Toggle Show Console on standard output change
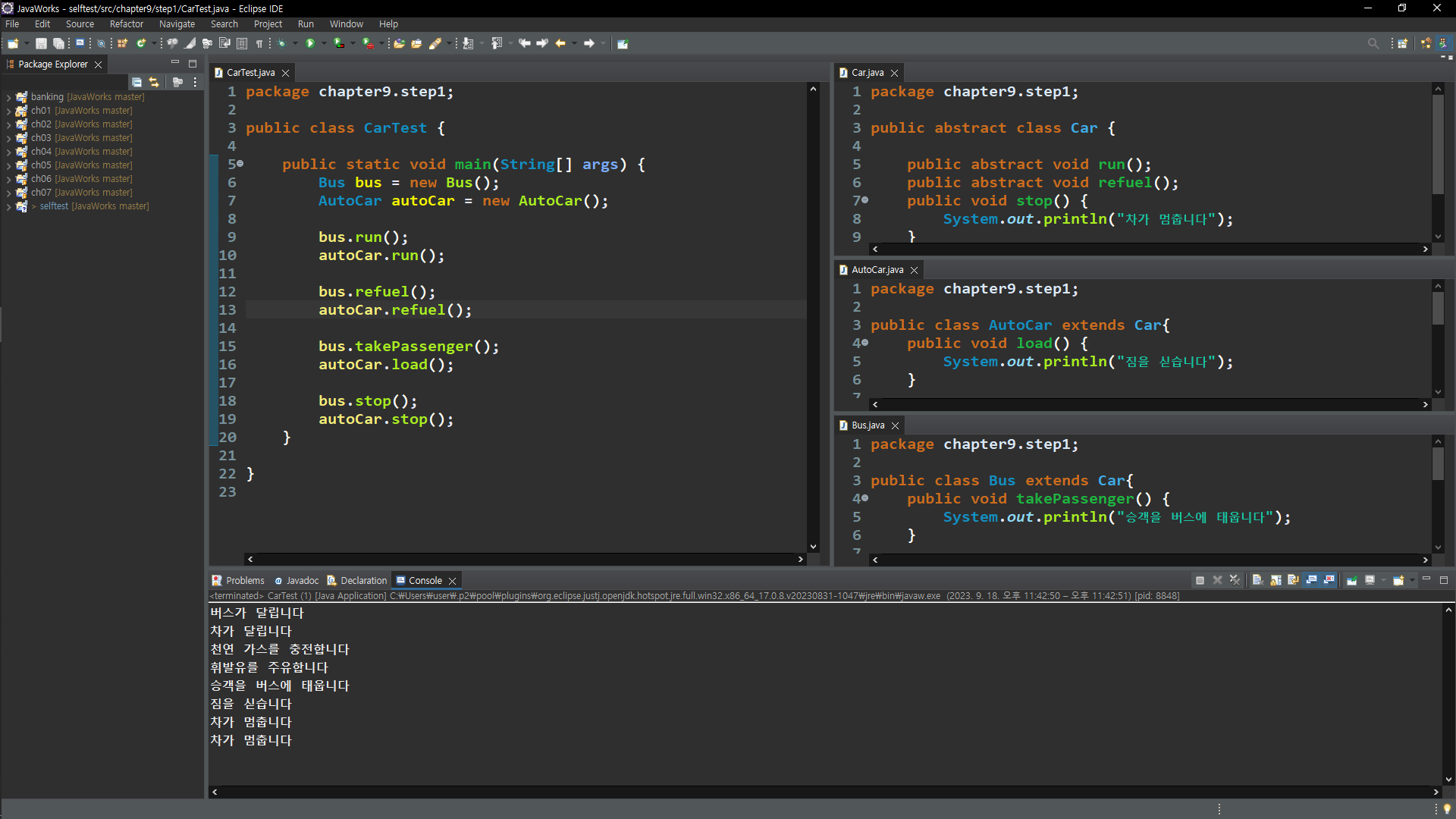1456x819 pixels. coord(1311,580)
